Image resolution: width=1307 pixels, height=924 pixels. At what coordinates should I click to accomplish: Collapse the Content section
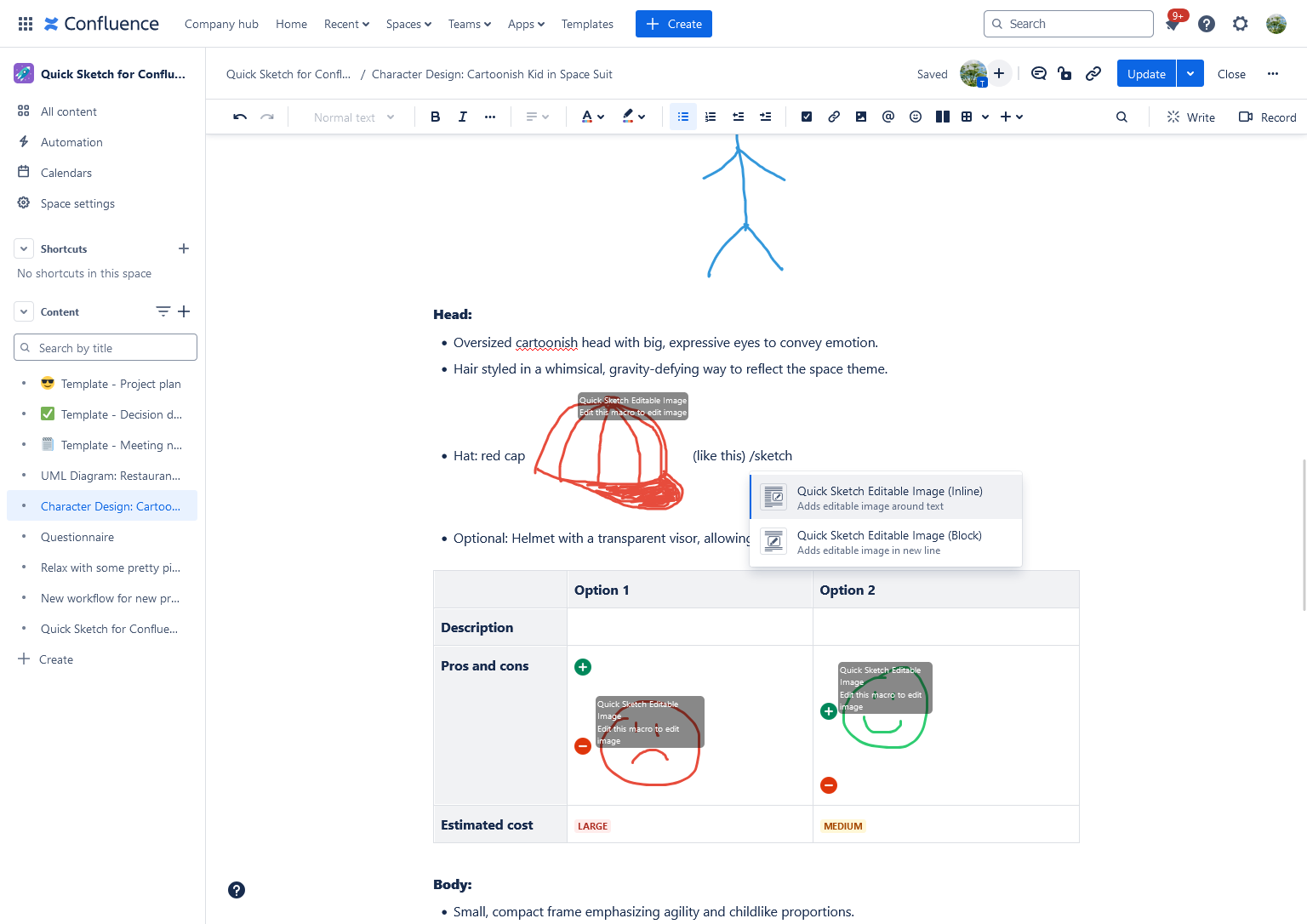click(24, 311)
